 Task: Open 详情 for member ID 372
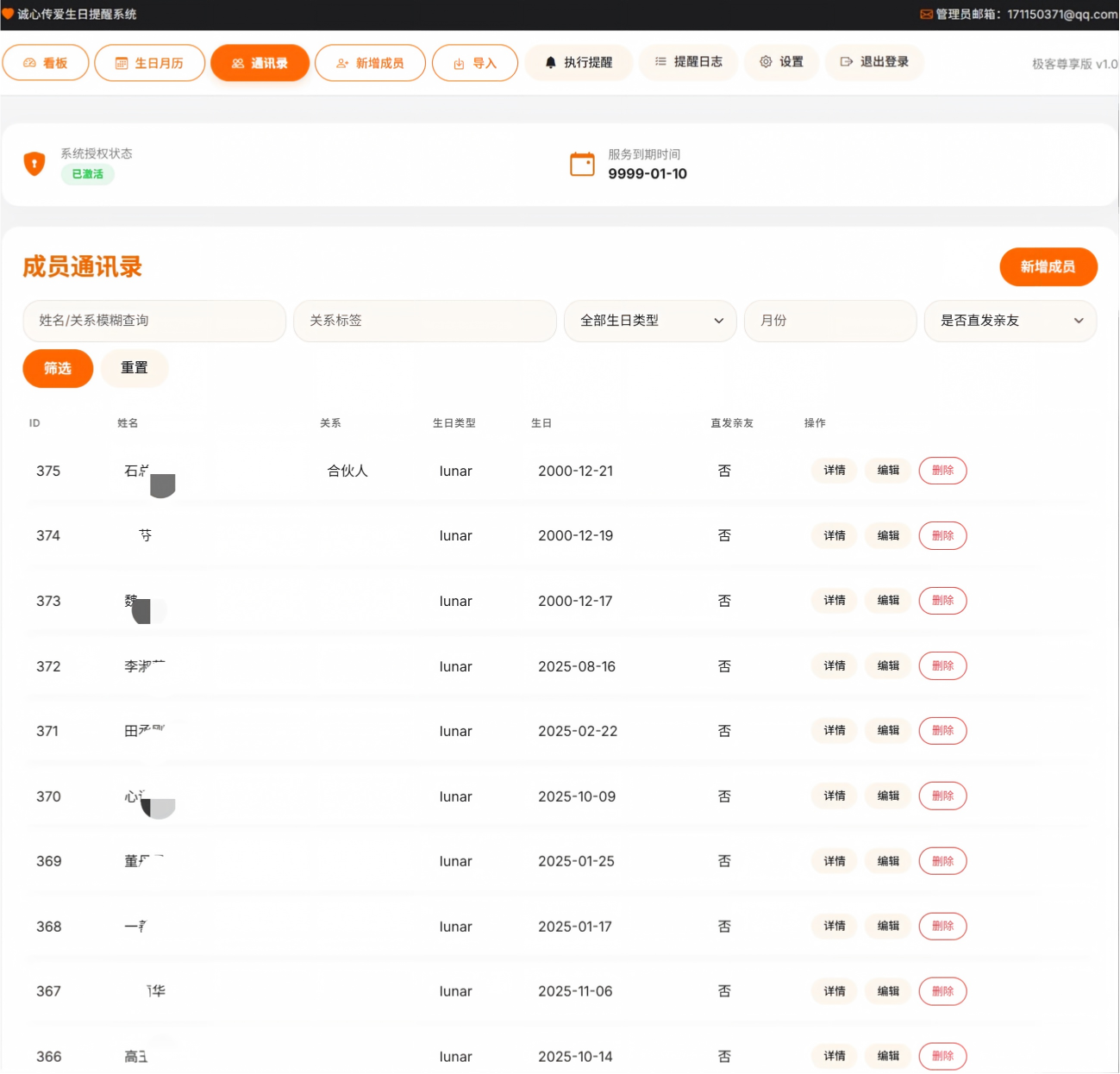(x=835, y=665)
